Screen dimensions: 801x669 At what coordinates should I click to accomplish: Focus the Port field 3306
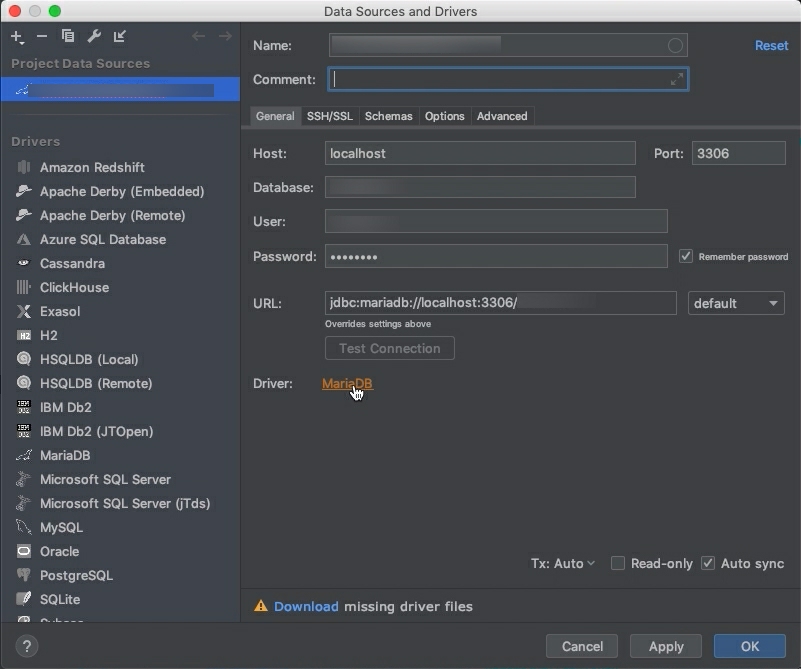coord(739,153)
